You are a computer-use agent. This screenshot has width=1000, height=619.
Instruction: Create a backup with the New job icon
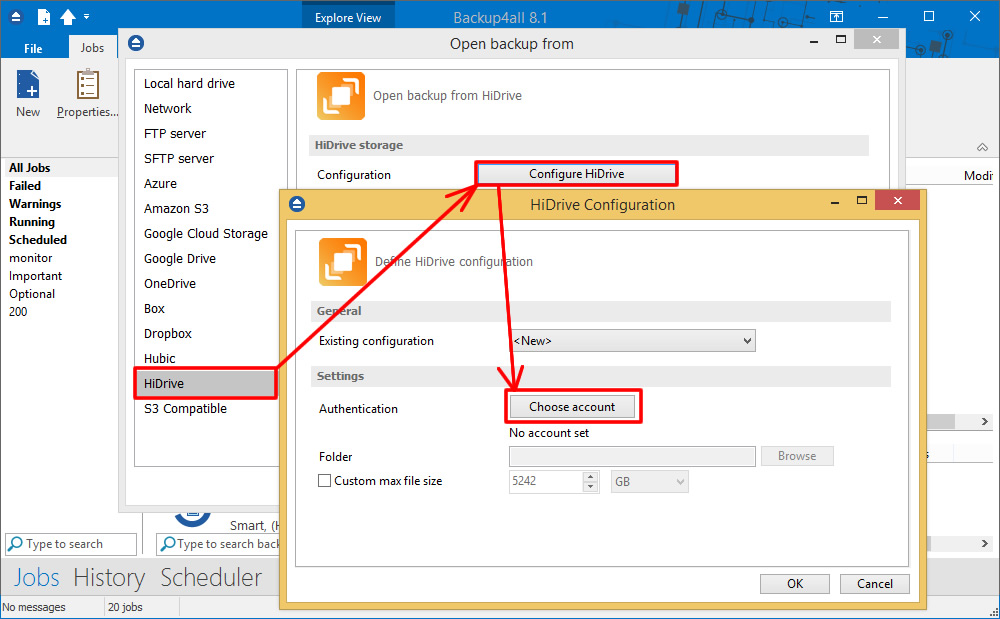coord(27,88)
